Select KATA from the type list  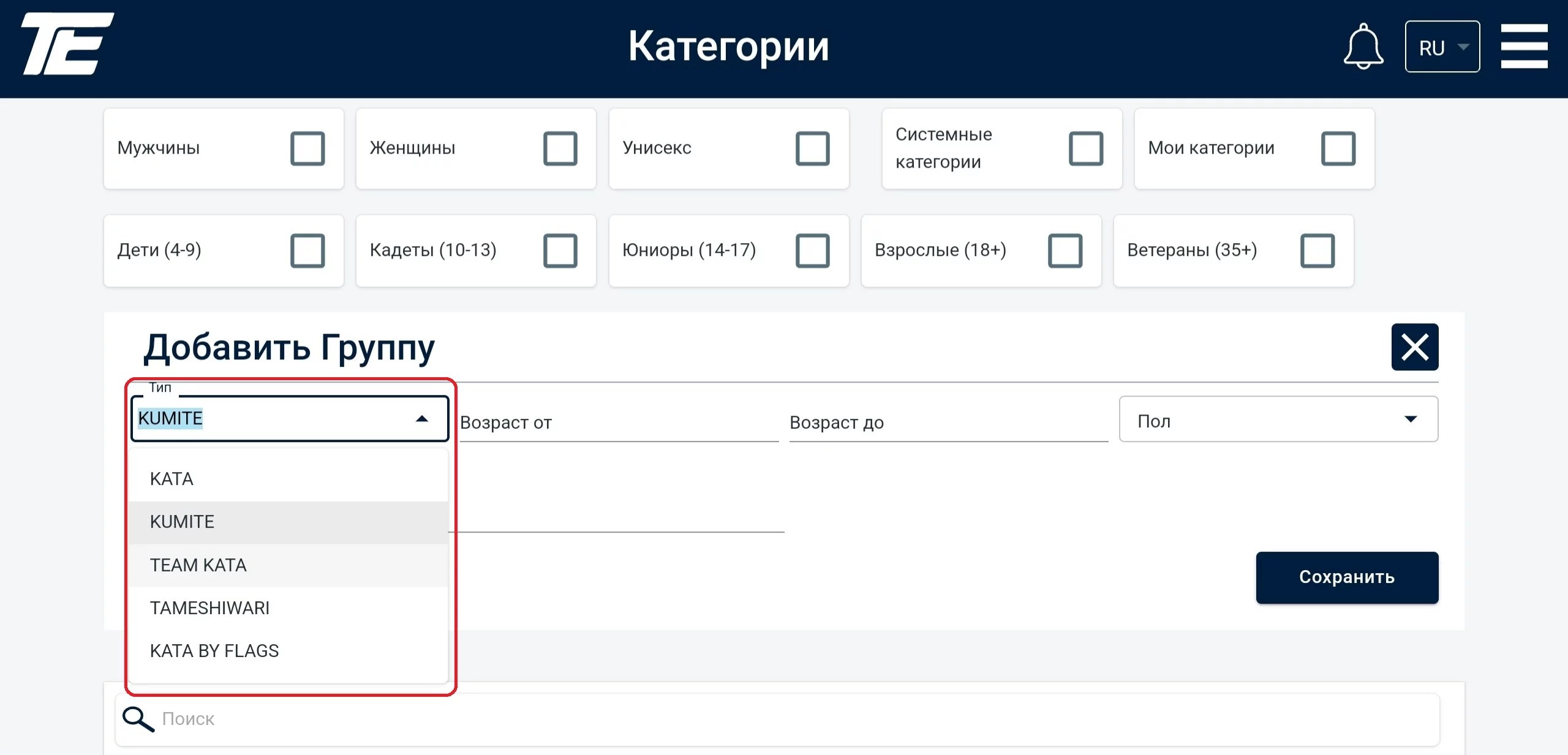coord(288,479)
